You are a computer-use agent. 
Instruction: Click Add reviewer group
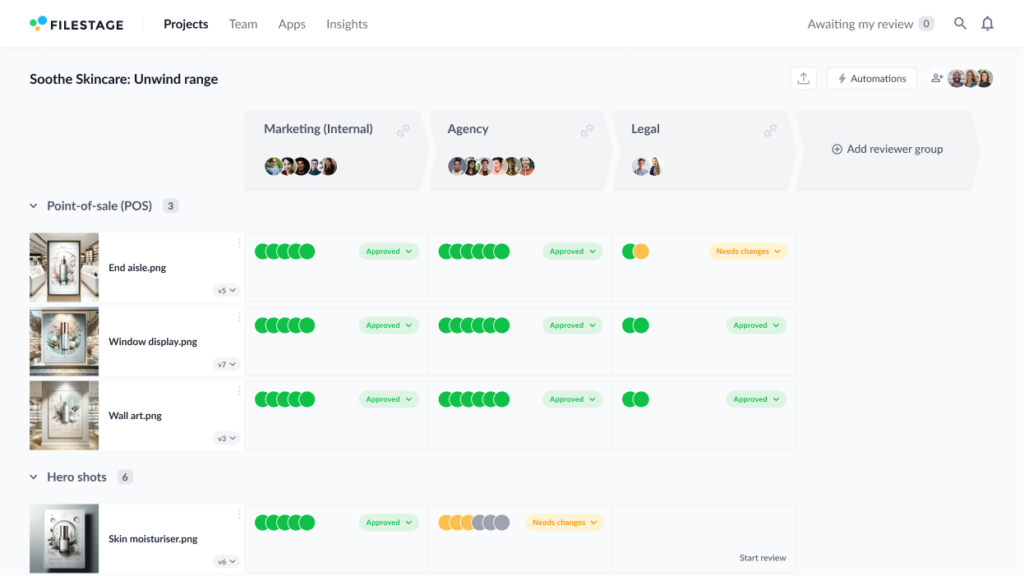(887, 149)
